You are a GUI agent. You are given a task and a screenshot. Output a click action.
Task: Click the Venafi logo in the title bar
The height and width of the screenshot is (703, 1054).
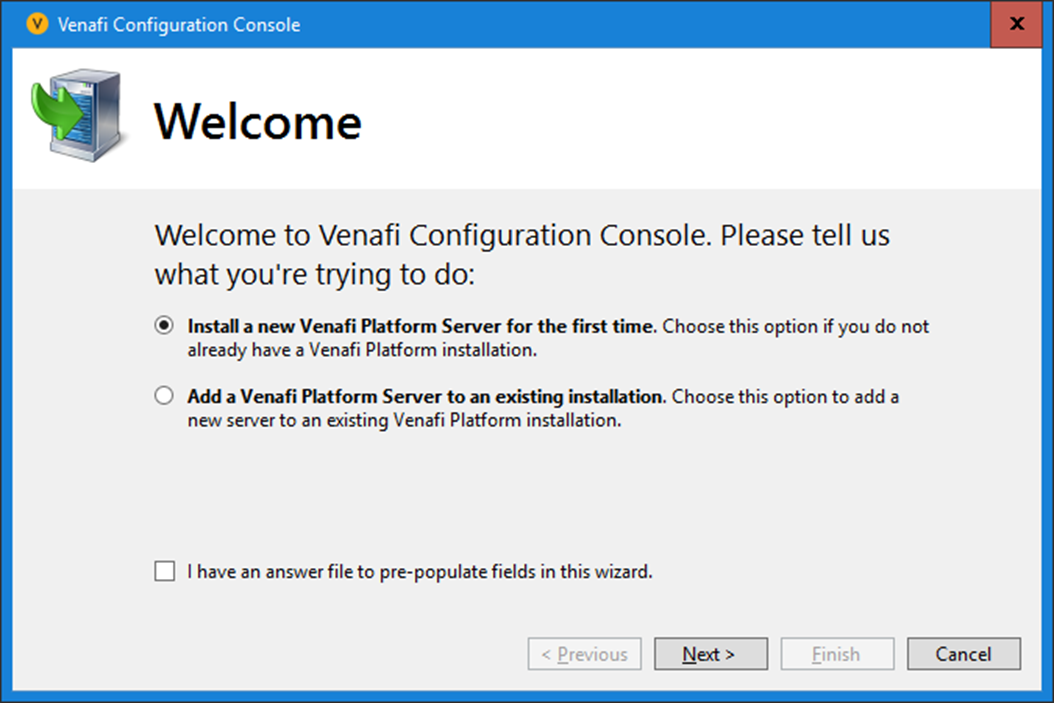click(37, 24)
